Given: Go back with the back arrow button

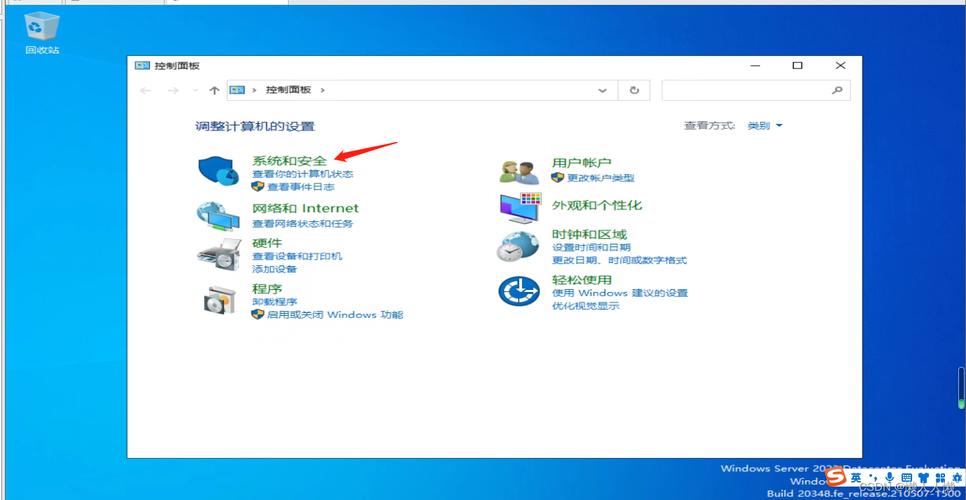Looking at the screenshot, I should tap(145, 91).
